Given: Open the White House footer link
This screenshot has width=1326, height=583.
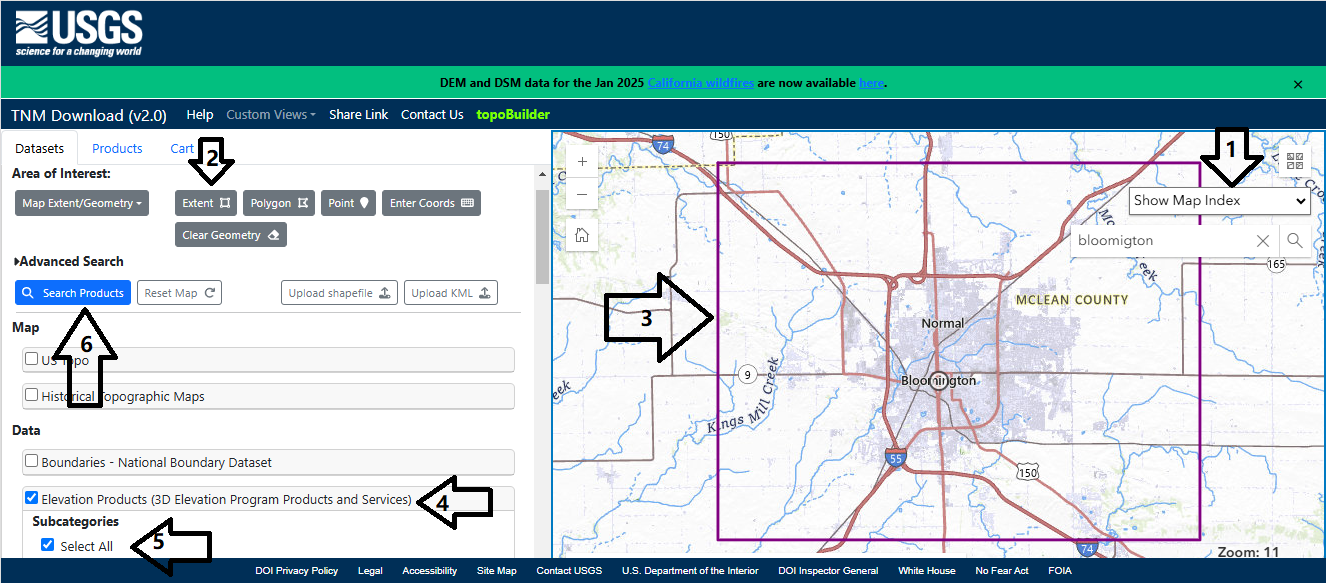Looking at the screenshot, I should coord(927,571).
